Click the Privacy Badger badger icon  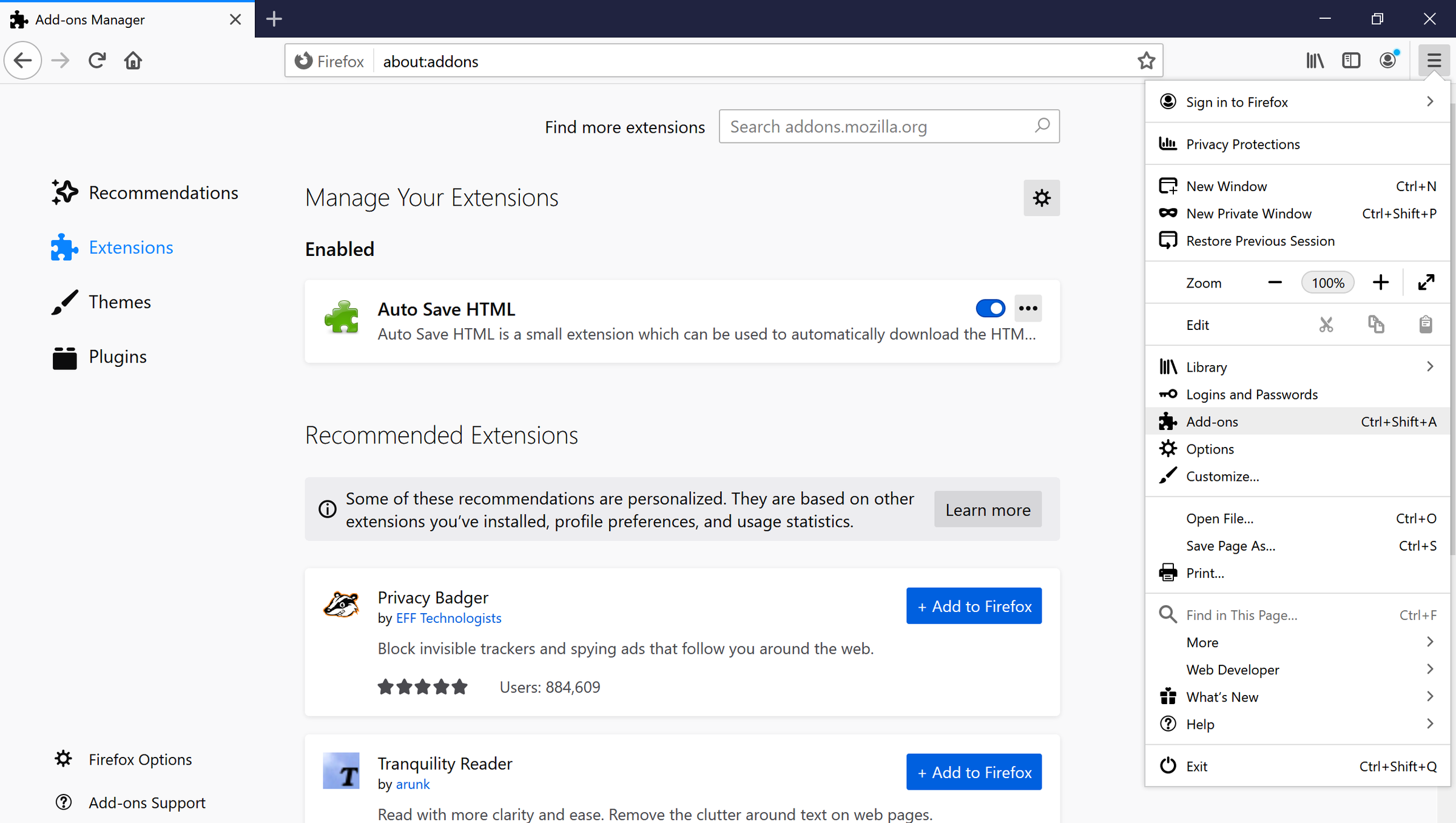click(x=341, y=605)
